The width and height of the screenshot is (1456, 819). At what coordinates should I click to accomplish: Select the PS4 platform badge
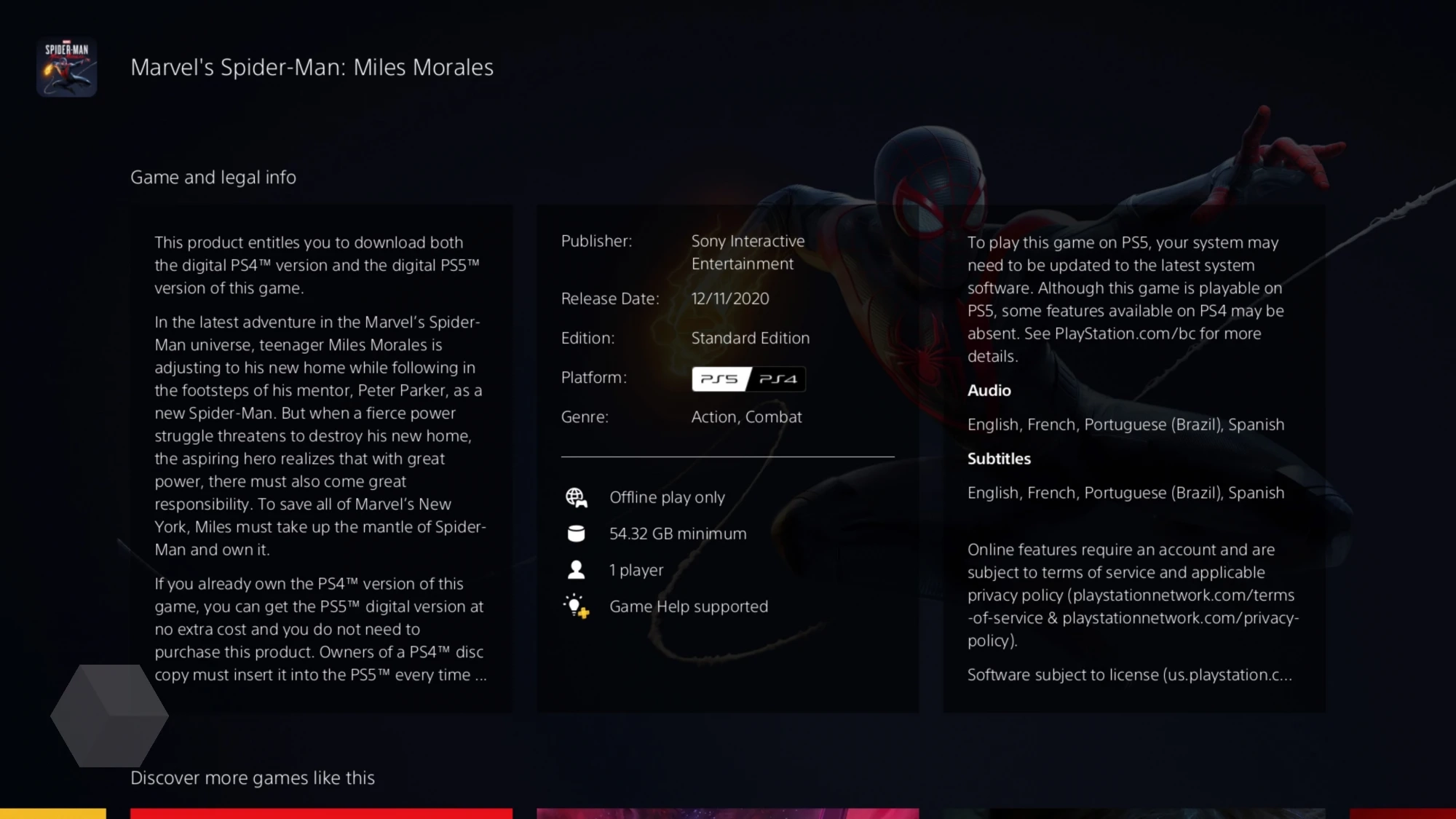tap(778, 379)
